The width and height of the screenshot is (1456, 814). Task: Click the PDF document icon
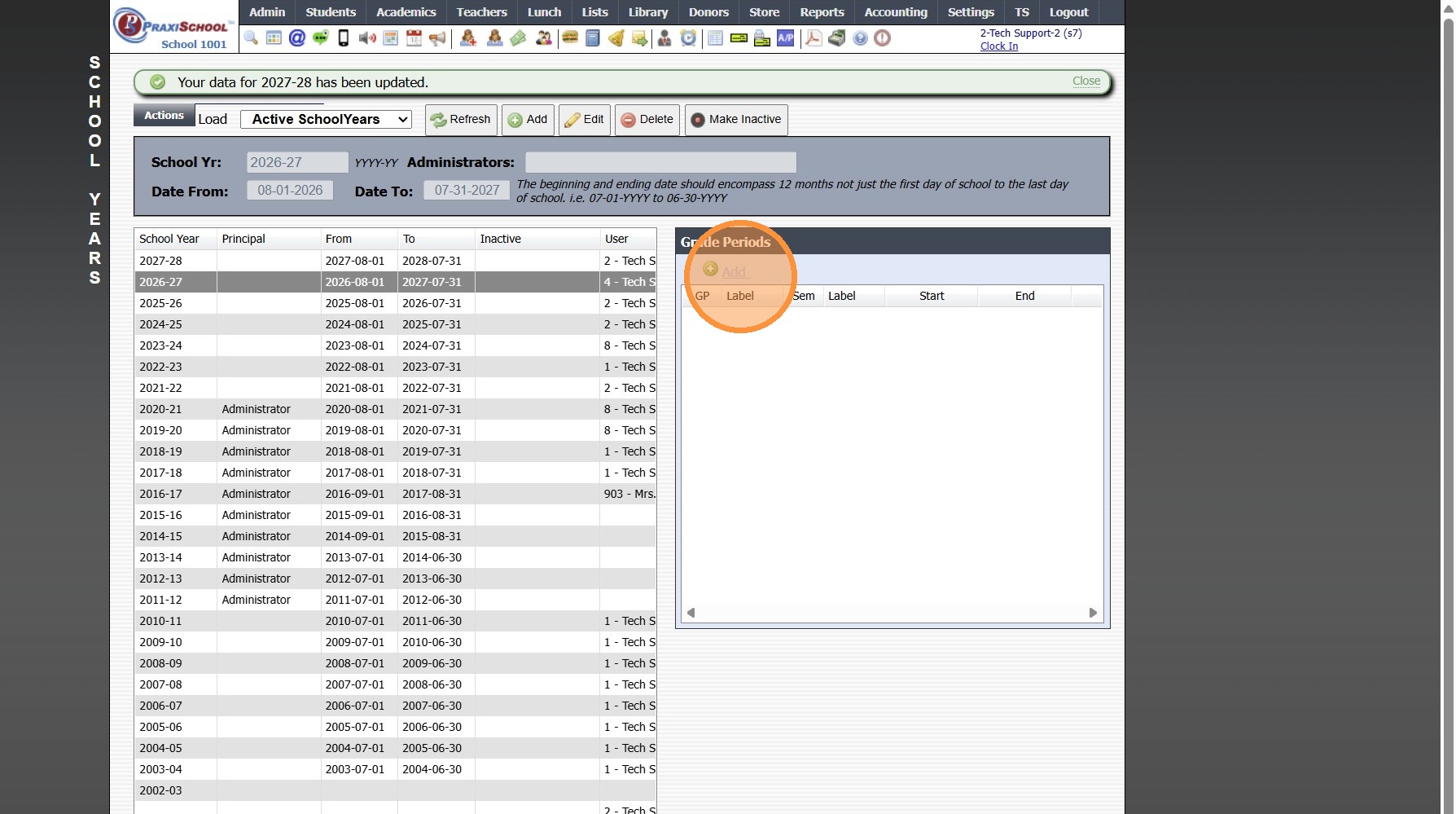pos(814,38)
